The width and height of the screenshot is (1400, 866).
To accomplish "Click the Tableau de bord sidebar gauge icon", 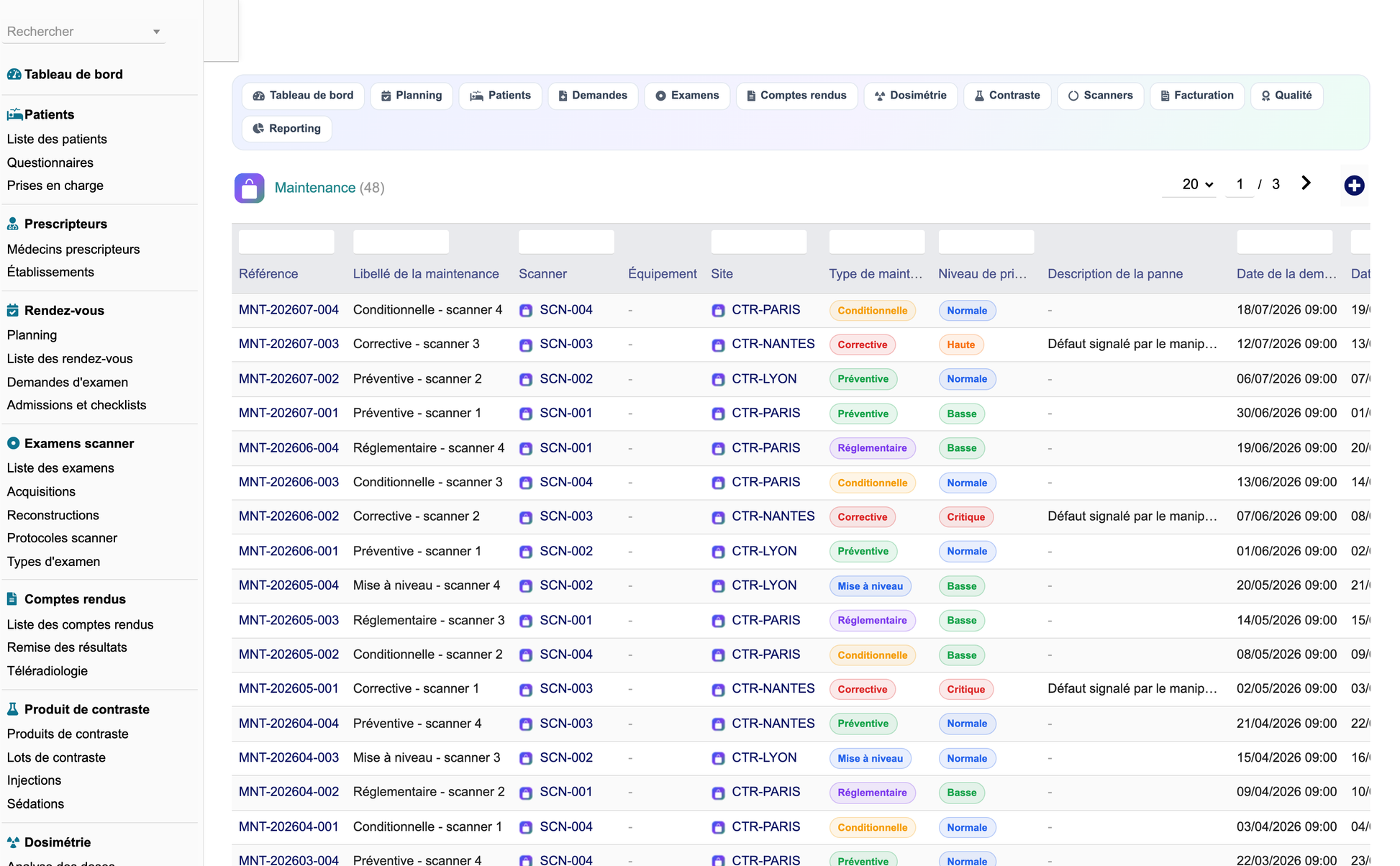I will tap(14, 74).
